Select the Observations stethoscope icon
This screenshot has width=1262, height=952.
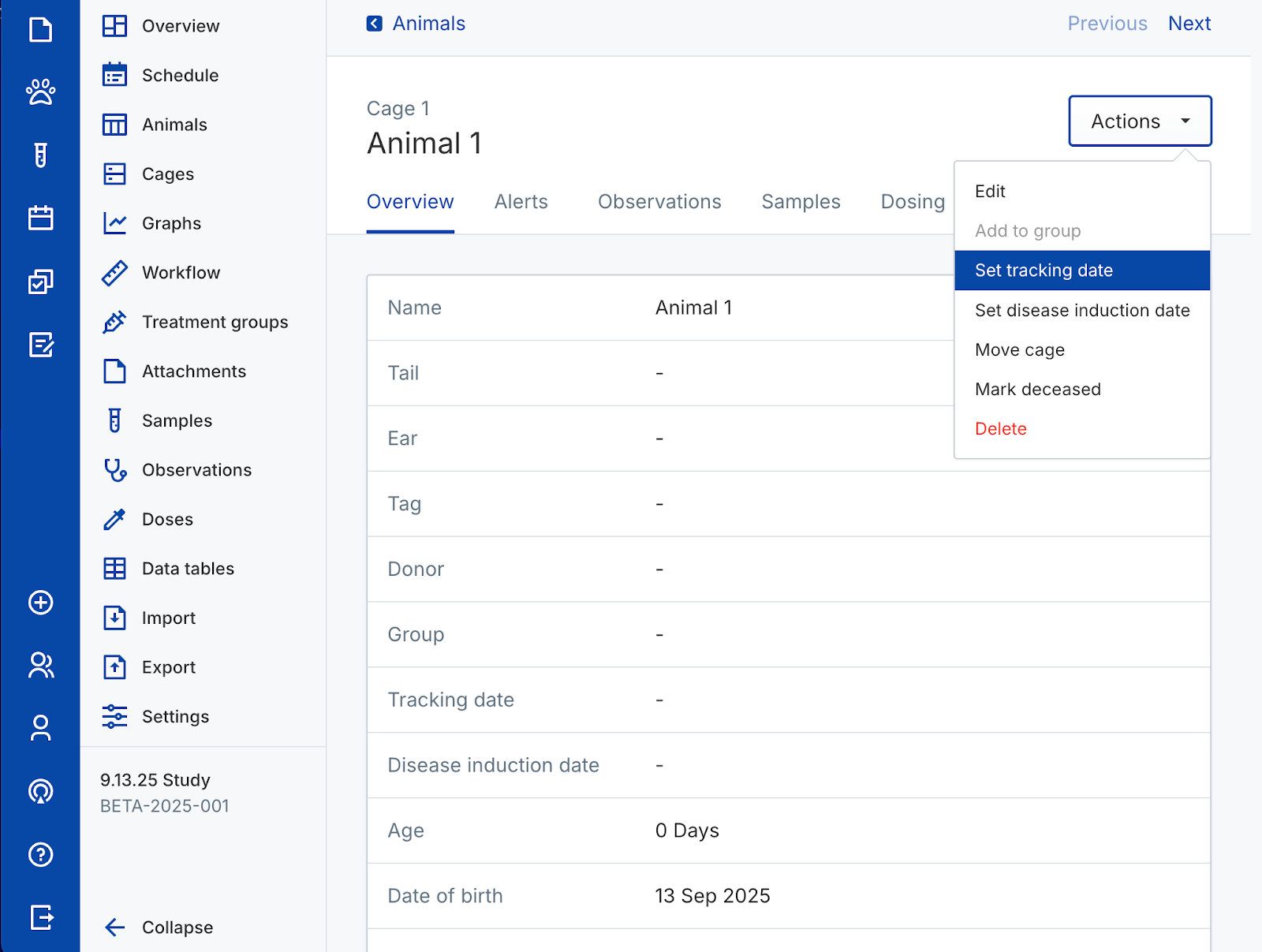click(x=115, y=470)
